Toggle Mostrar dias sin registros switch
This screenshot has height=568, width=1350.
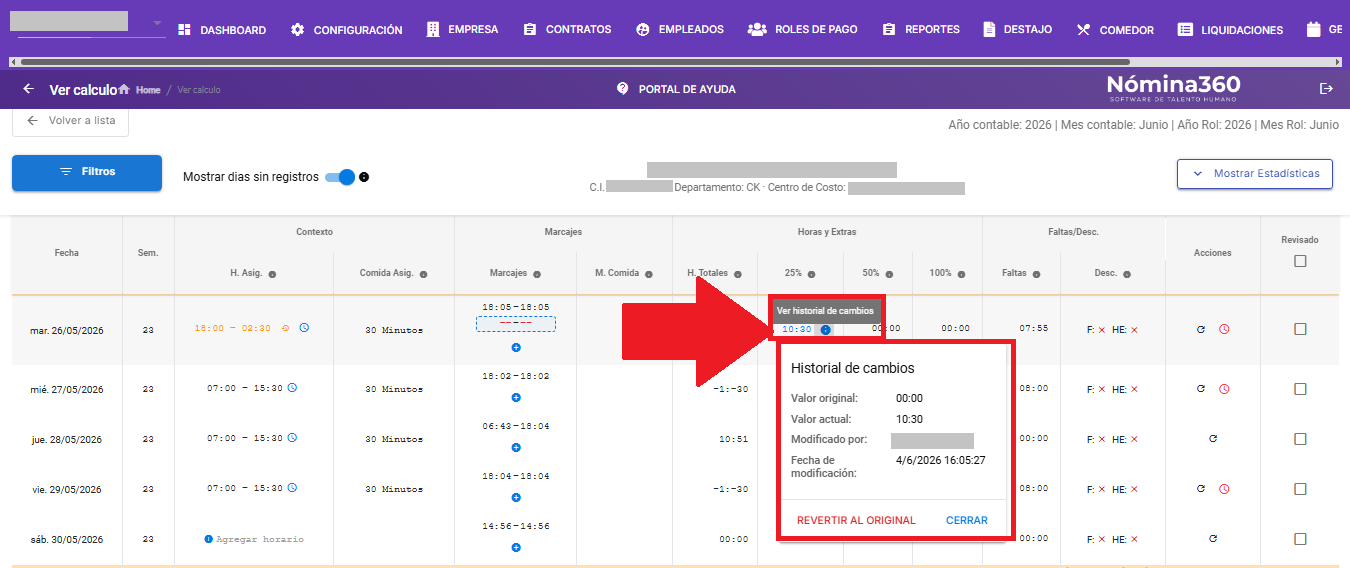click(341, 177)
